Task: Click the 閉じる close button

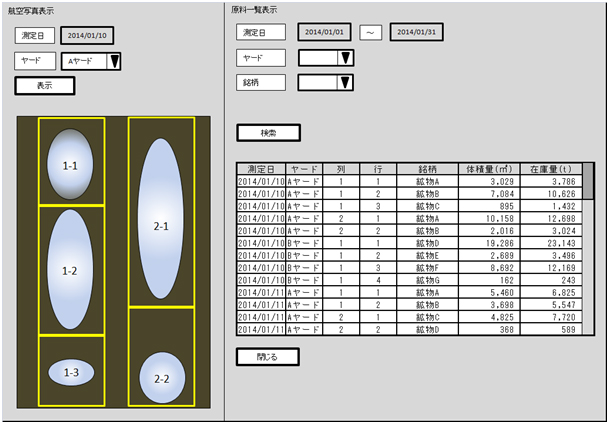Action: [267, 356]
